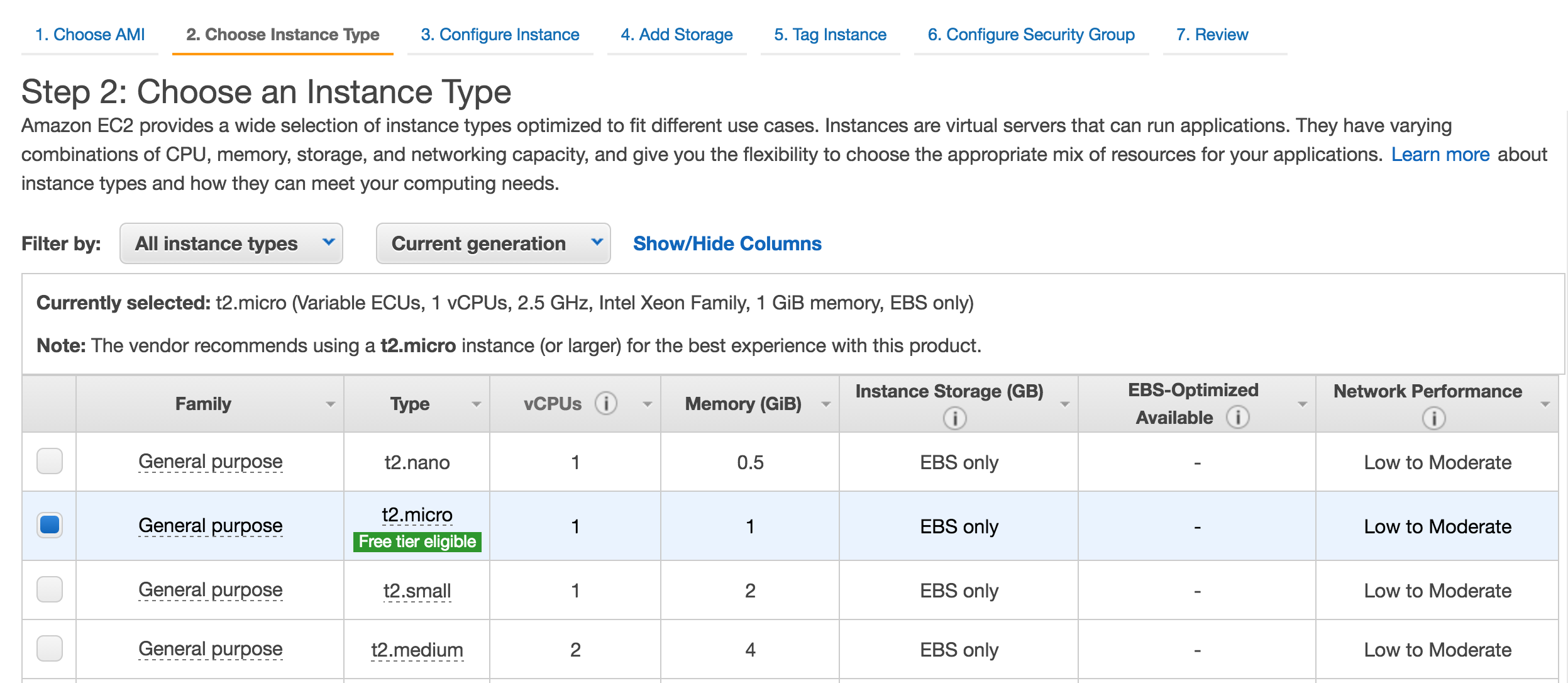Click the Instance Storage info icon
Screen dimensions: 1568x683
pos(954,418)
